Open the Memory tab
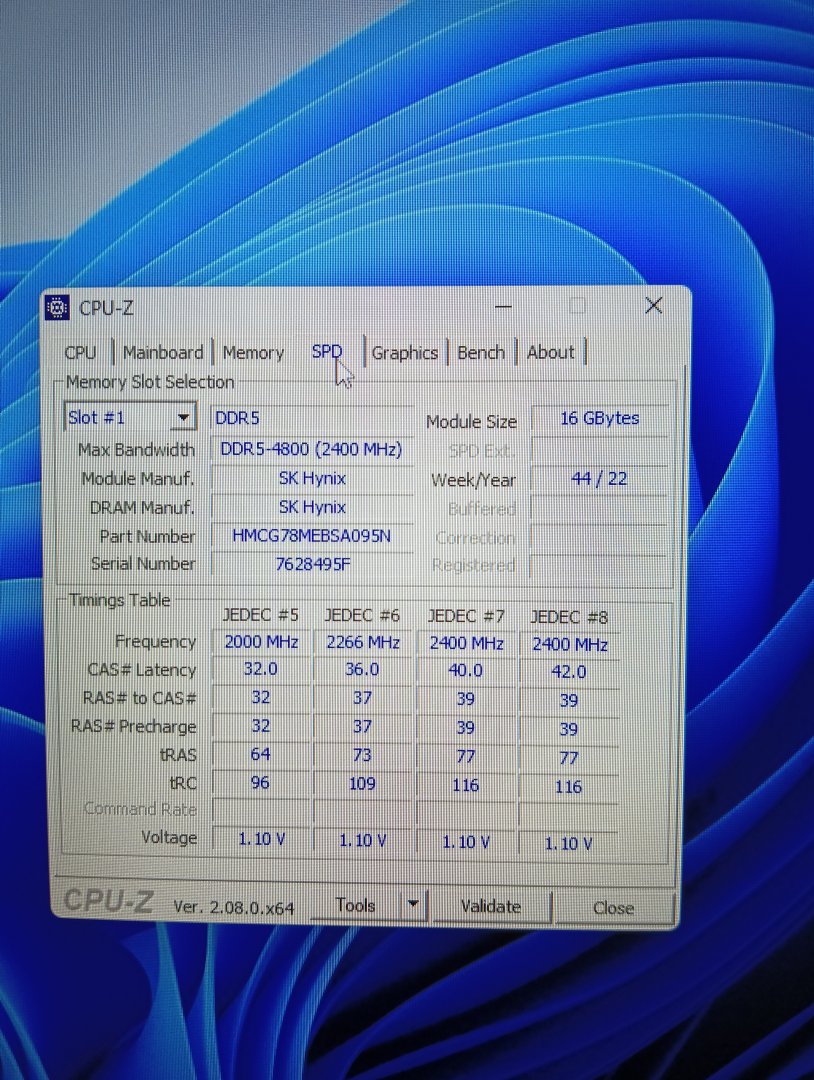 (253, 353)
